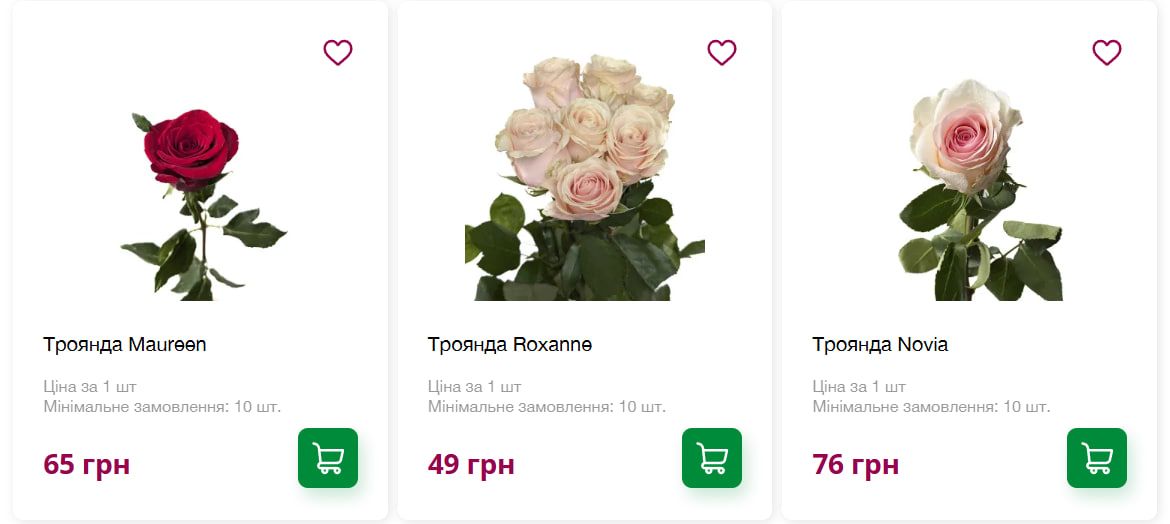Add Троянда Roxanne to the shopping cart
This screenshot has width=1170, height=524.
(x=712, y=458)
